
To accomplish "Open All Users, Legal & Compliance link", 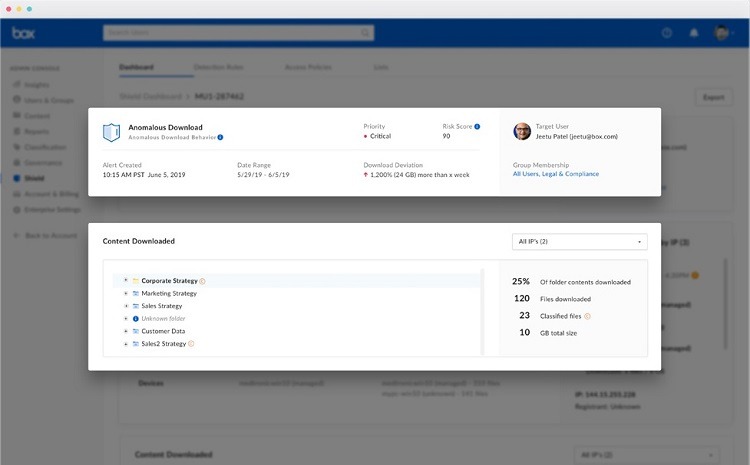I will (556, 174).
